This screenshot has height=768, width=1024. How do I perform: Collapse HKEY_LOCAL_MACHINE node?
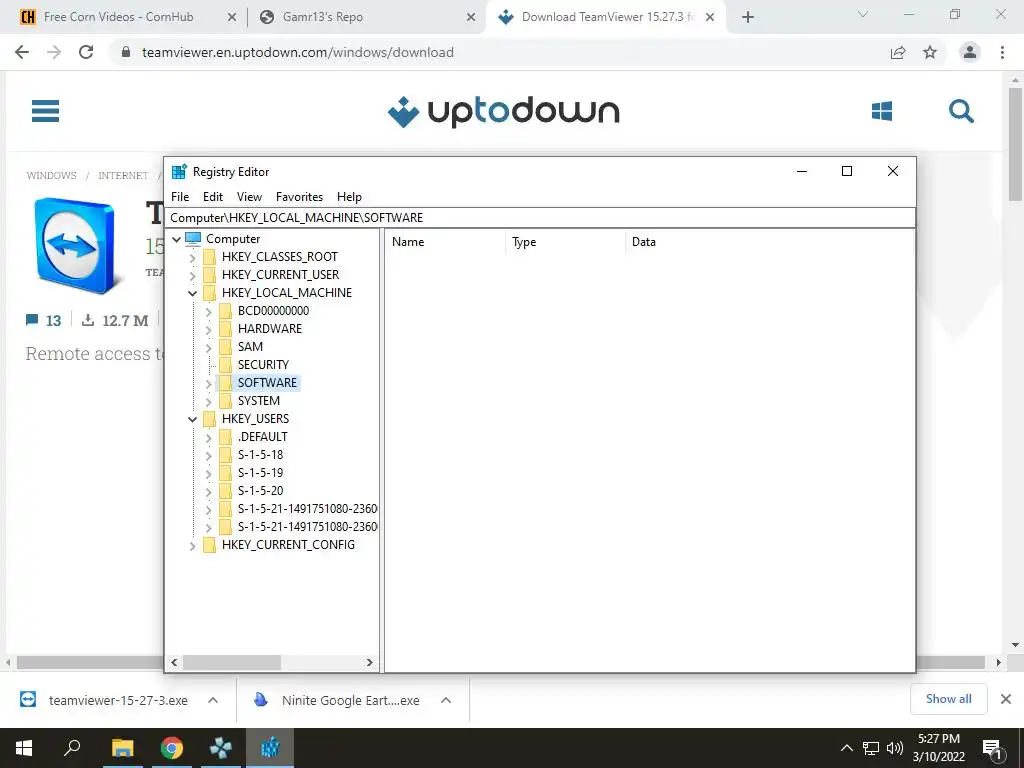pos(192,294)
